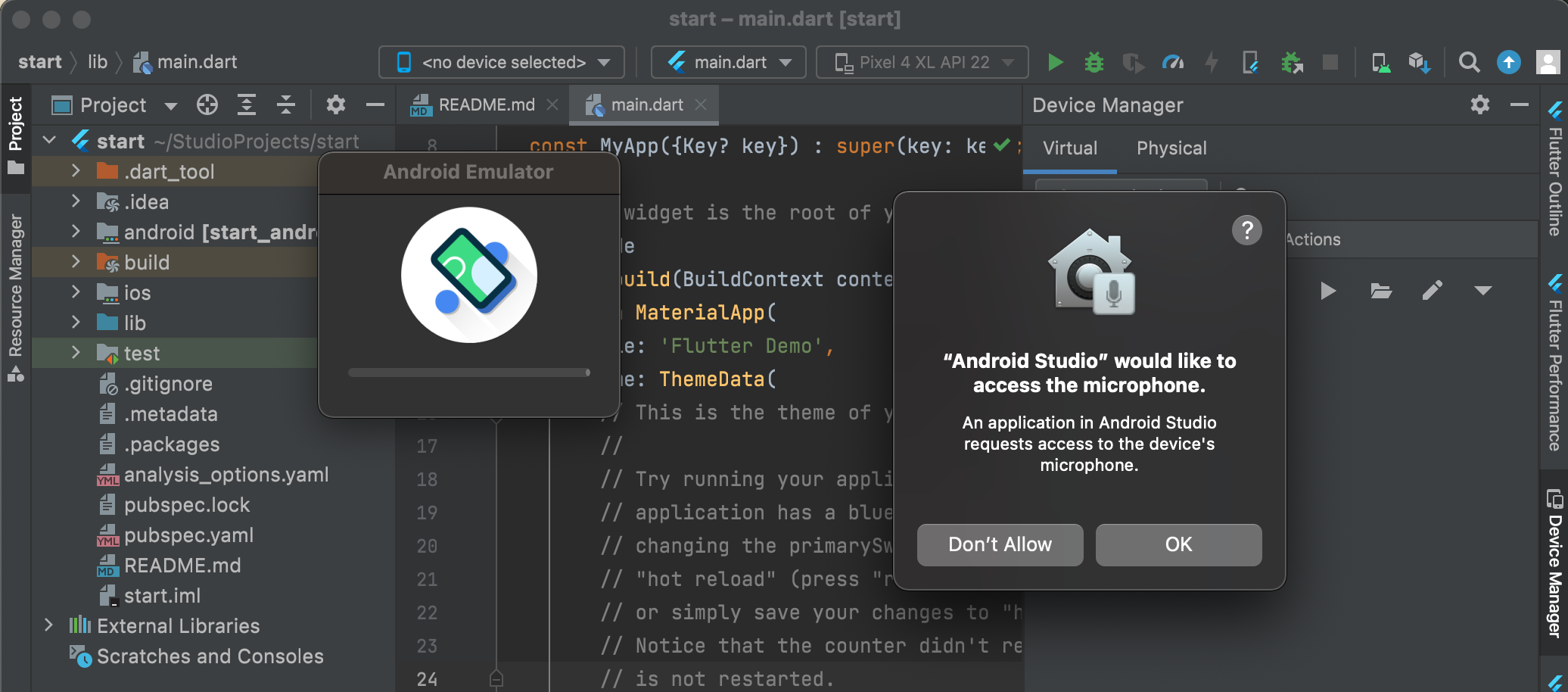Open the profiler gauge icon
The image size is (1568, 692).
pos(1173,62)
